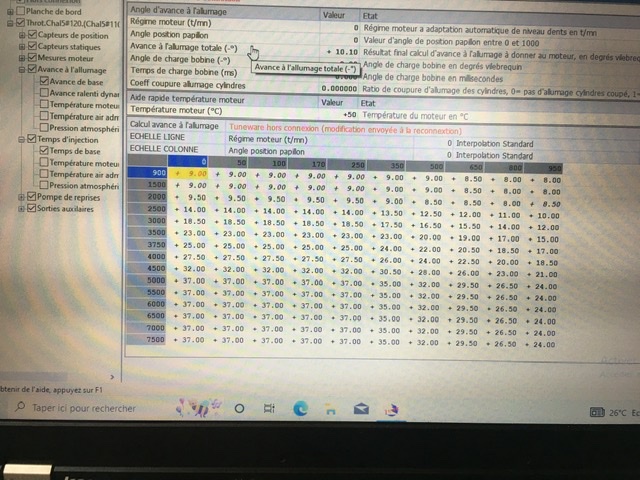Open Microsoft Edge from the taskbar
Viewport: 640px width, 480px height.
click(300, 408)
